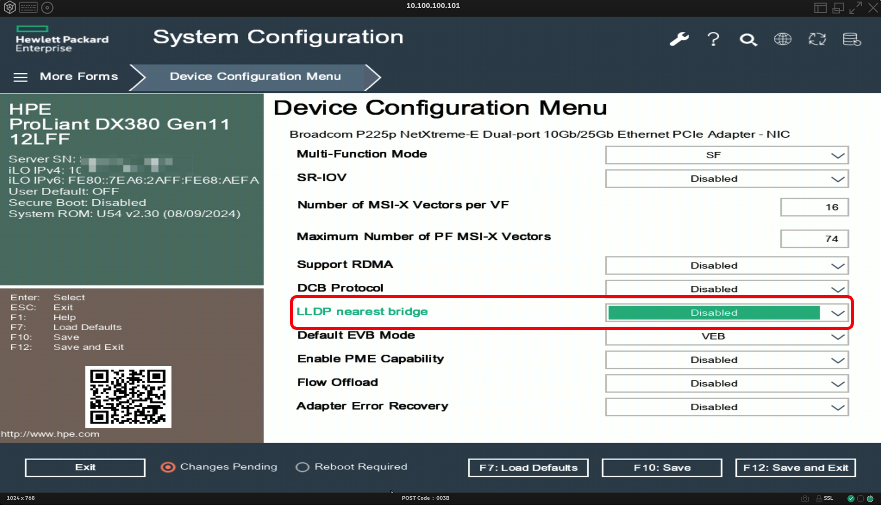Screen dimensions: 881x505
Task: Click the Default EVB Mode label
Action: 356,335
